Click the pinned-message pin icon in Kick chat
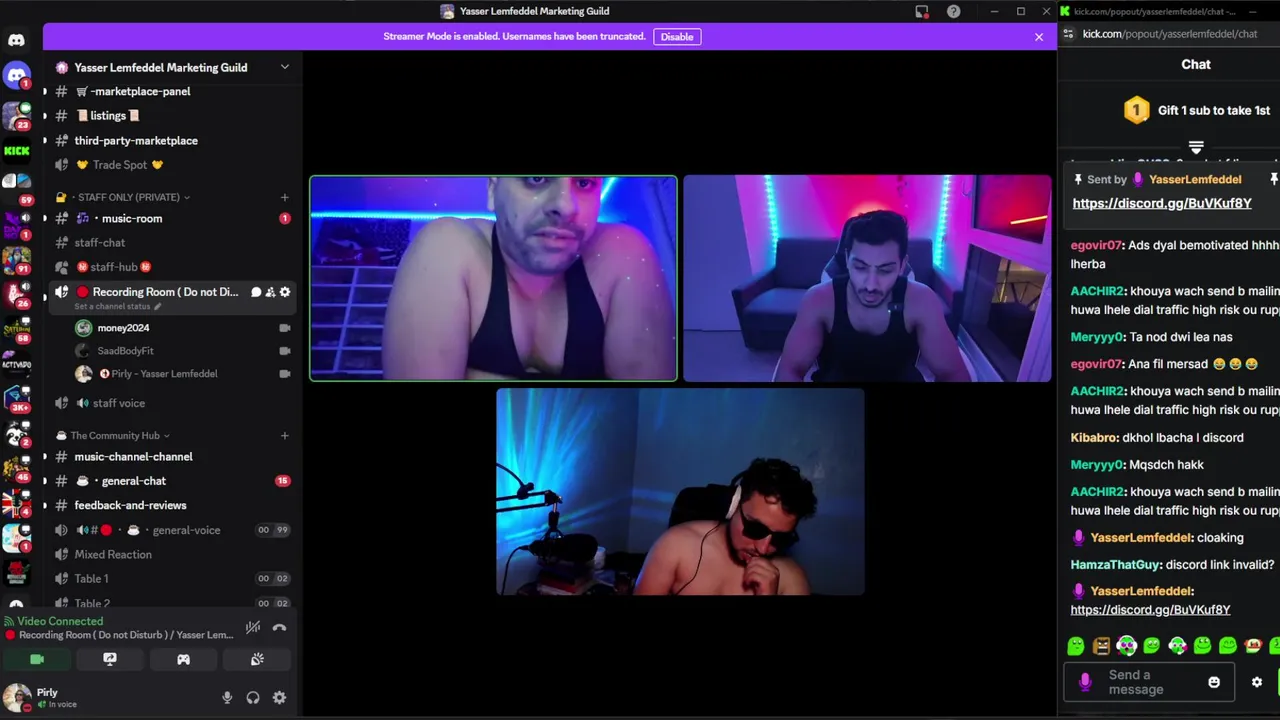 point(1078,179)
